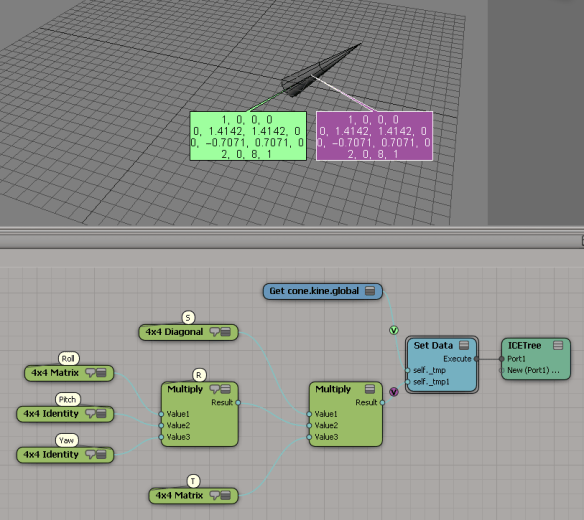Select the Set Data node title
The width and height of the screenshot is (584, 520).
(x=433, y=345)
